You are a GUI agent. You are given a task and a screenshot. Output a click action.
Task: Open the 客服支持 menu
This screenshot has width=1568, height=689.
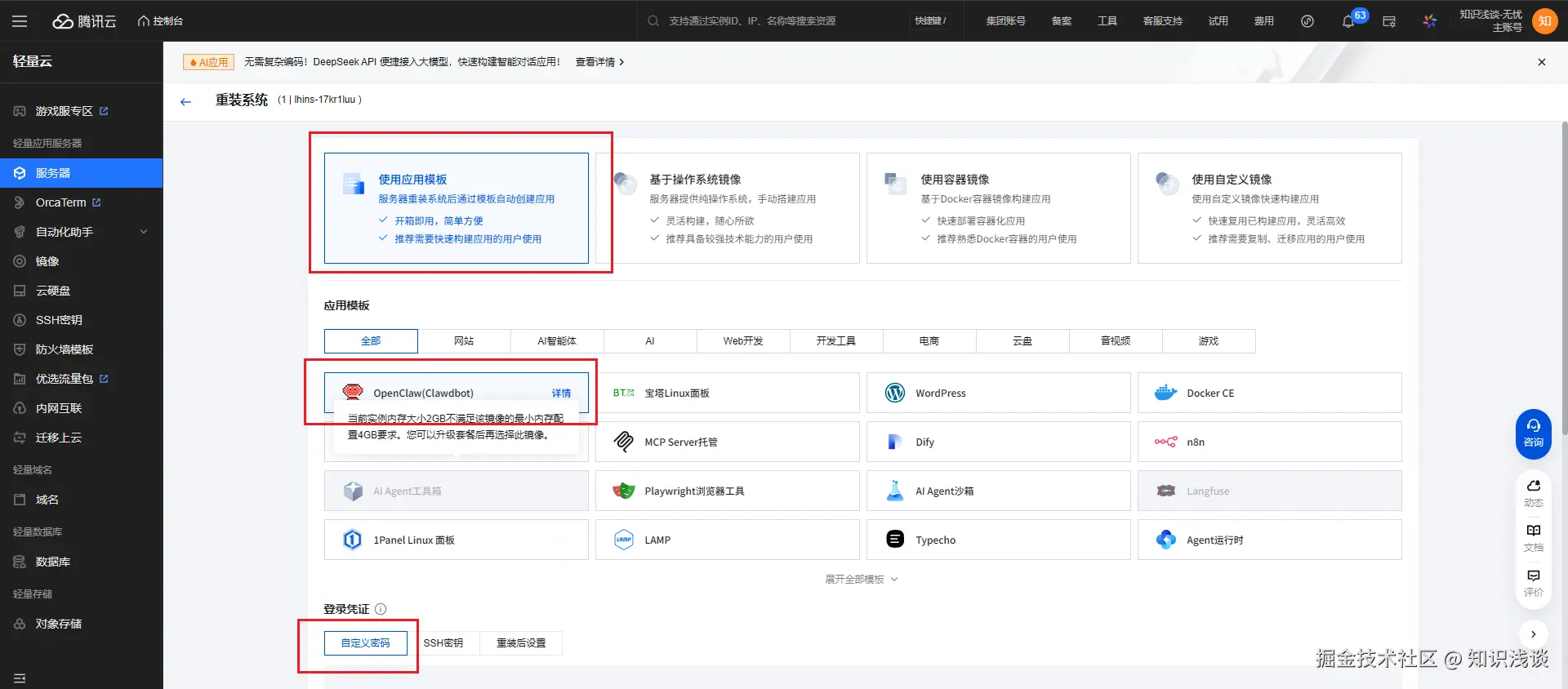(1163, 21)
